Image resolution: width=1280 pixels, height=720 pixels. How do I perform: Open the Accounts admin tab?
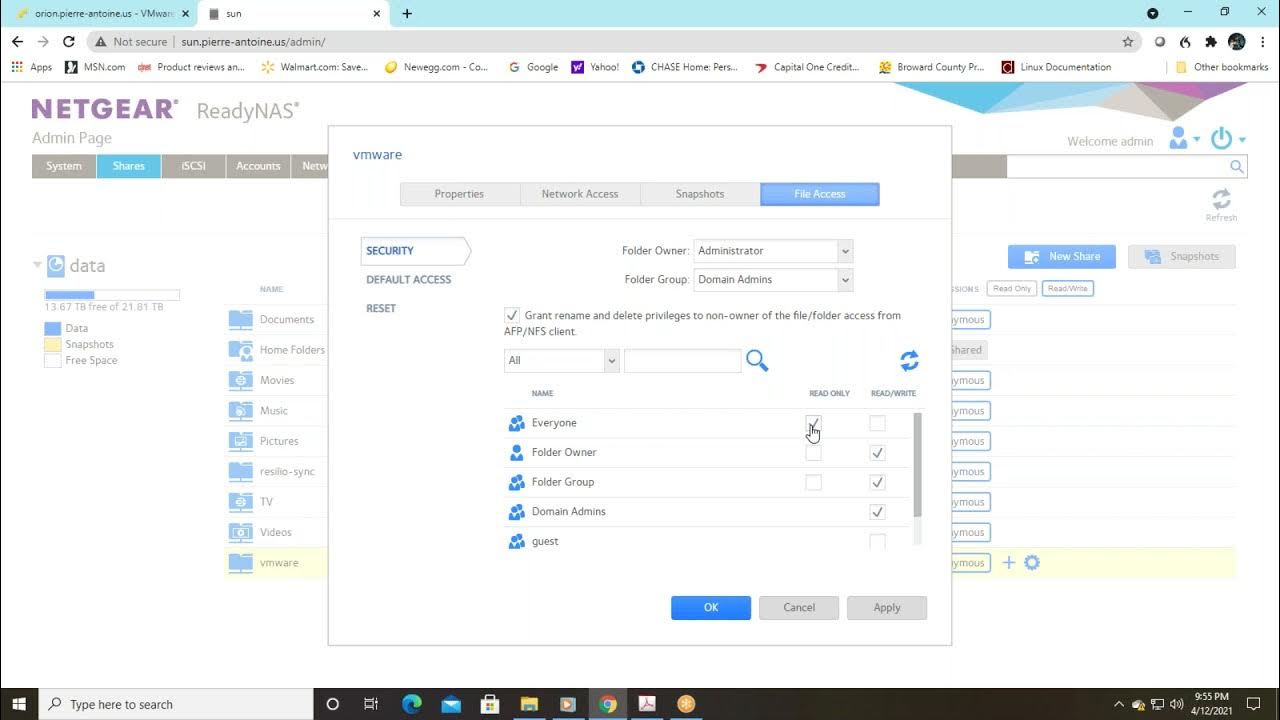click(x=258, y=166)
